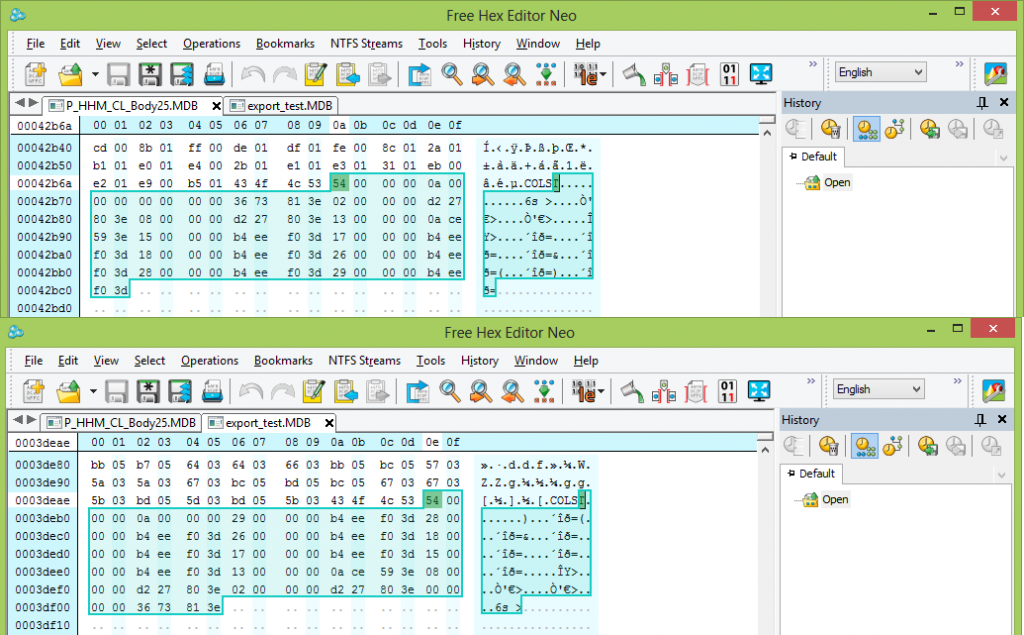Click Save History icon in bottom History panel
The height and width of the screenshot is (635, 1024).
930,445
